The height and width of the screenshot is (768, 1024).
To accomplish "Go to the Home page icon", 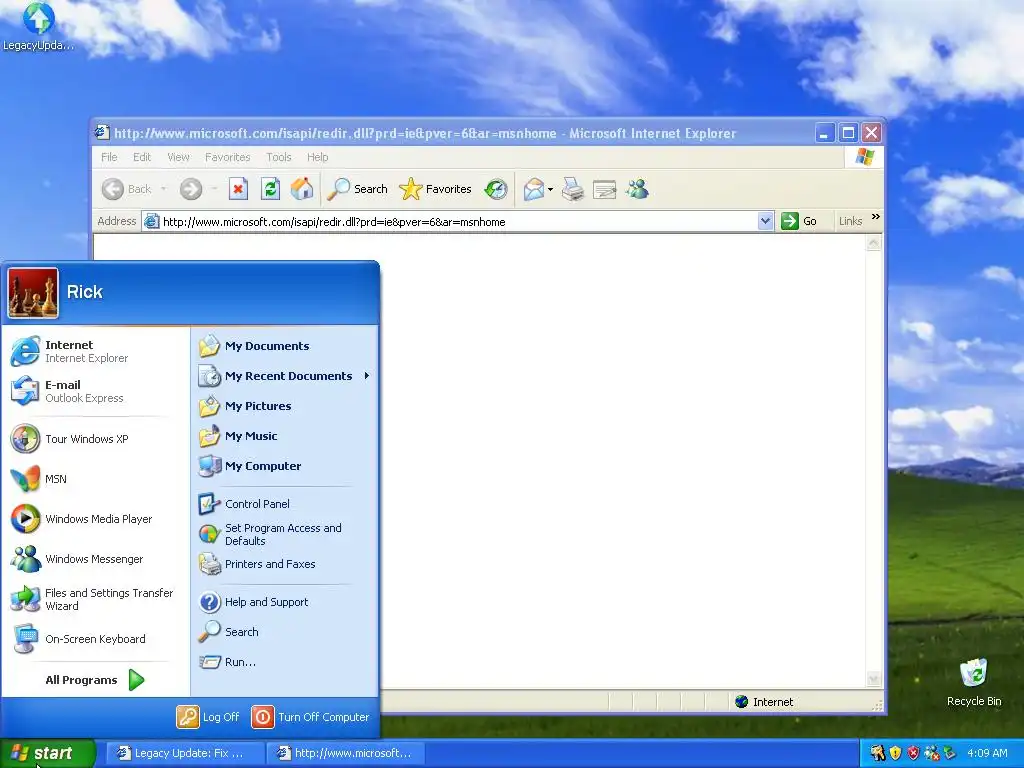I will [x=302, y=189].
